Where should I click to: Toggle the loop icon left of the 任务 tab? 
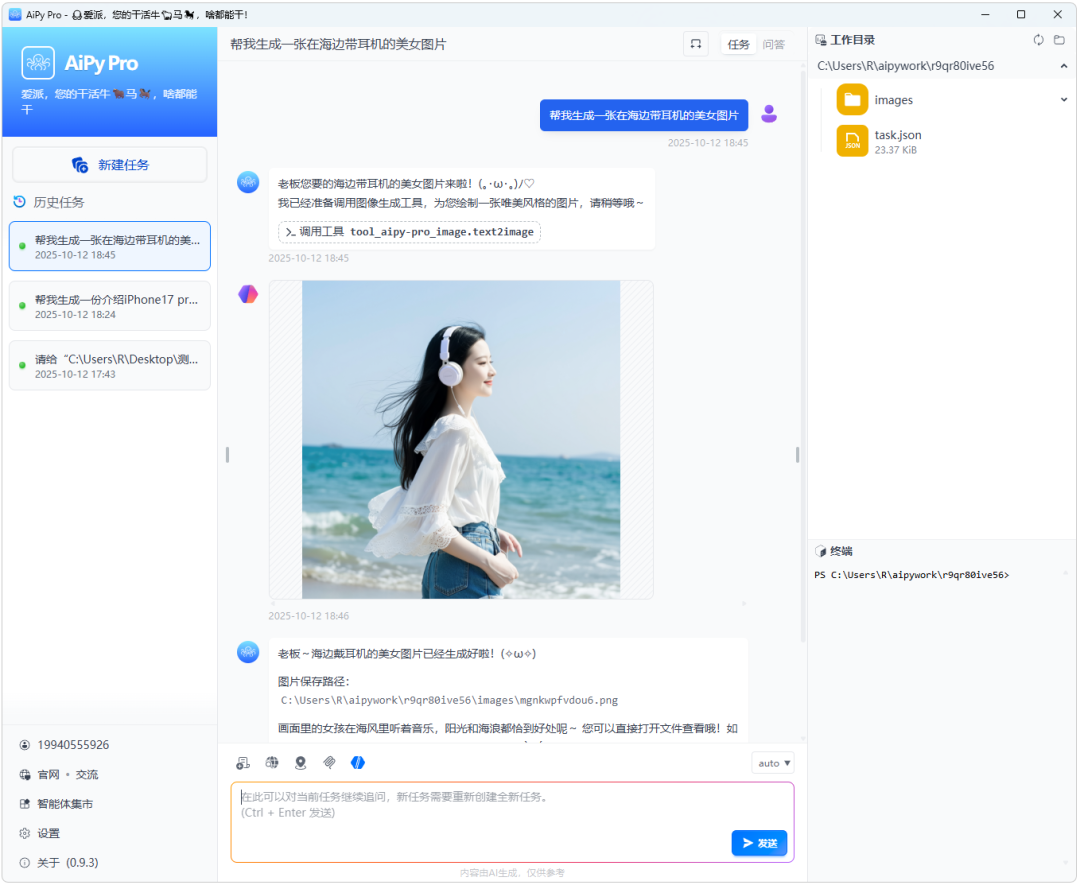coord(695,44)
